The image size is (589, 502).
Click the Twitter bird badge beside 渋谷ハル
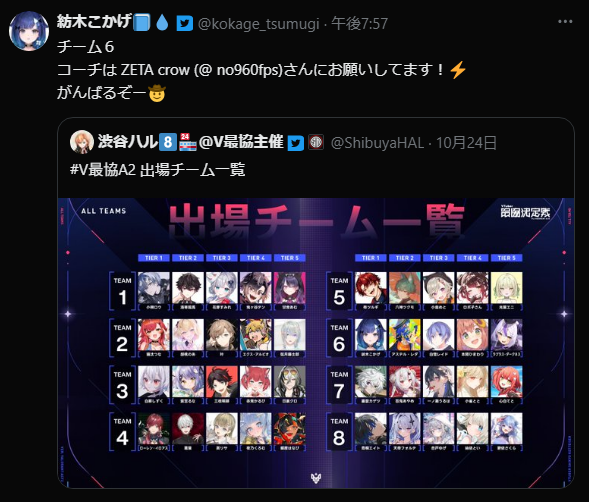296,143
